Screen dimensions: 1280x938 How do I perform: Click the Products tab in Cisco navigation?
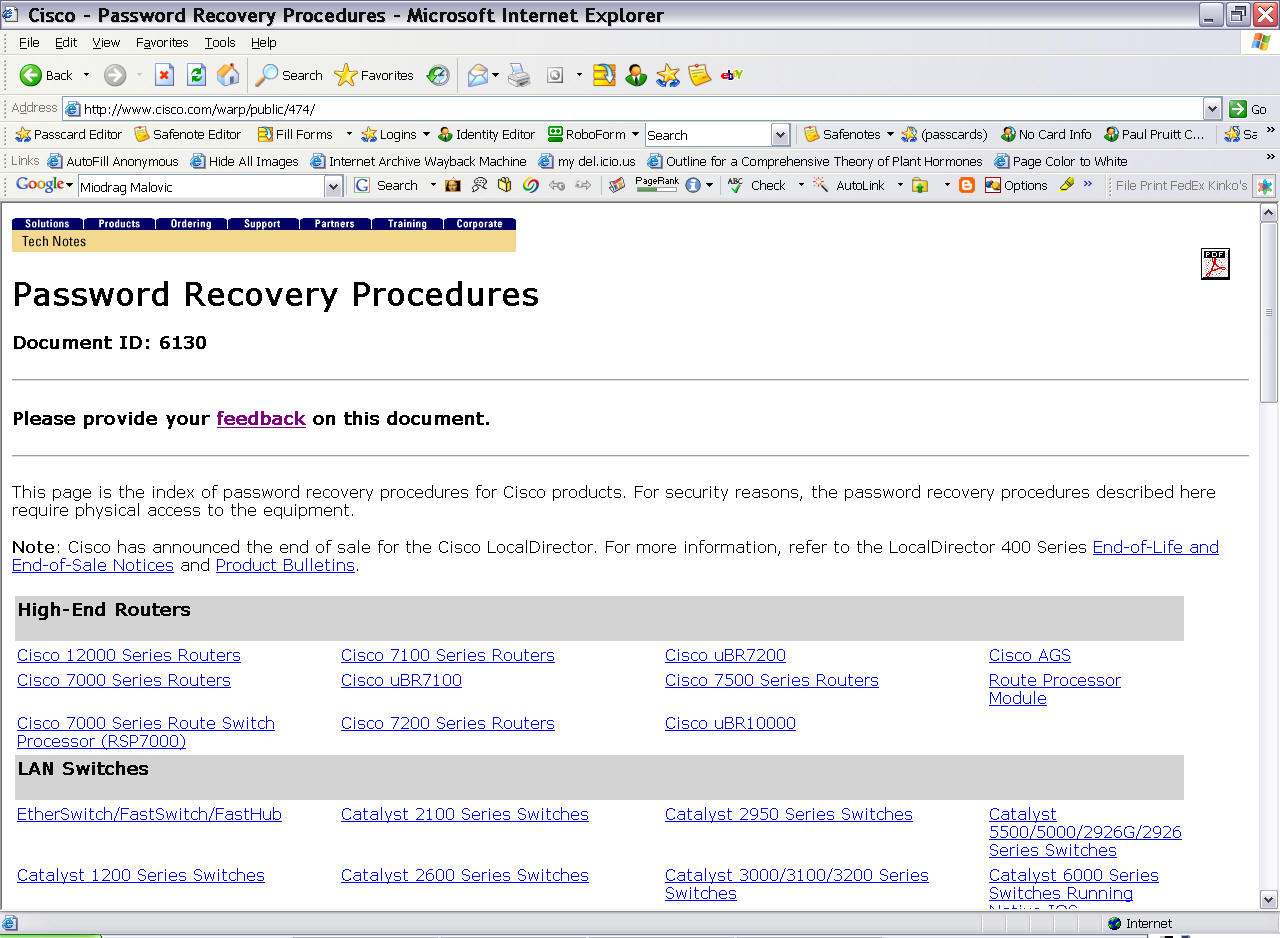click(x=119, y=224)
